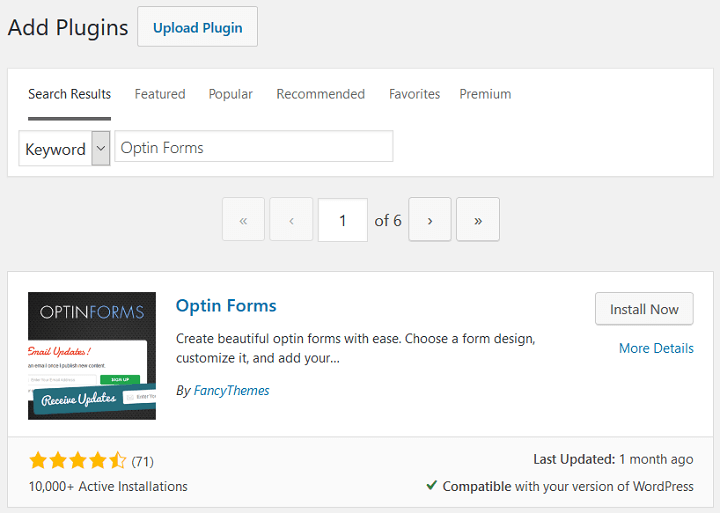Focus the plugin search field containing Optin Forms
Image resolution: width=720 pixels, height=513 pixels.
(253, 147)
